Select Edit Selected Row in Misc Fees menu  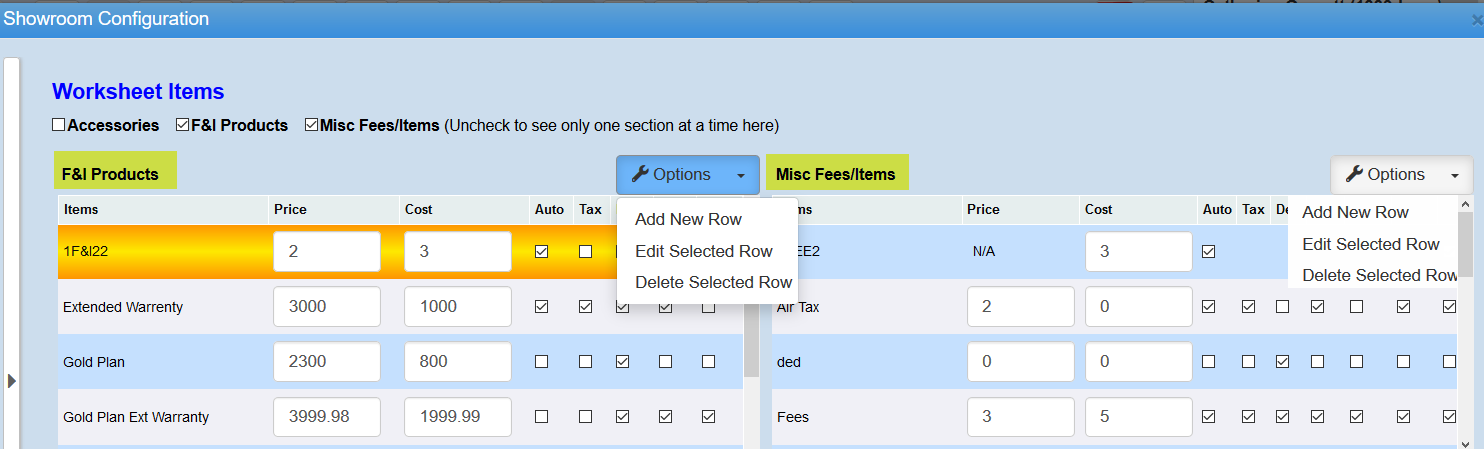pos(1370,244)
